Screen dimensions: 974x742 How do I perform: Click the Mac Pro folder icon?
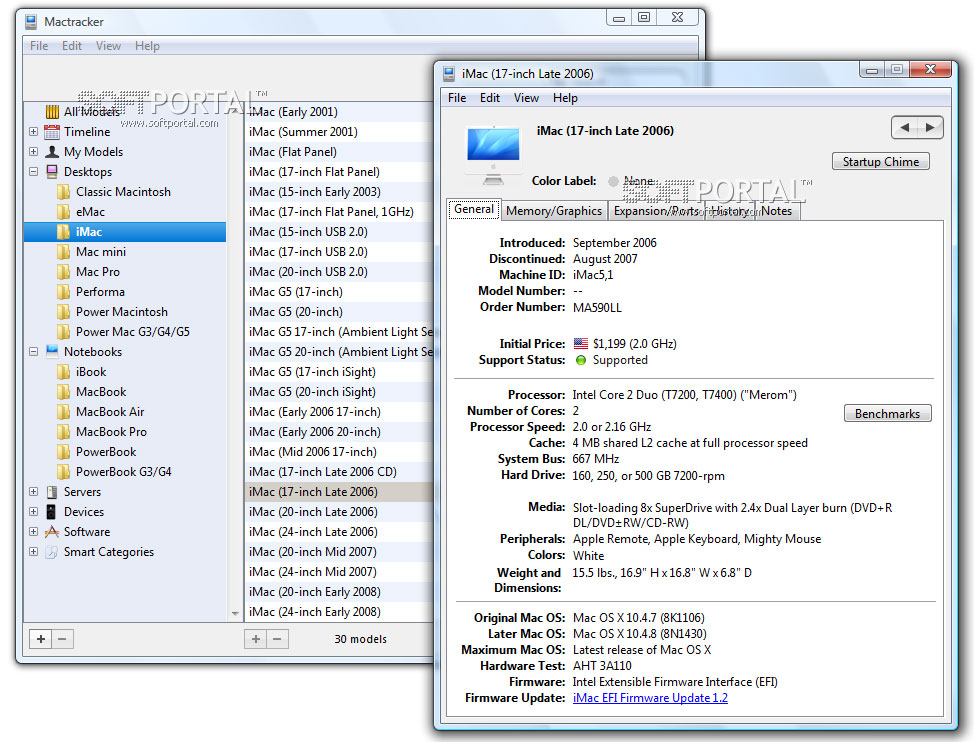[x=63, y=271]
